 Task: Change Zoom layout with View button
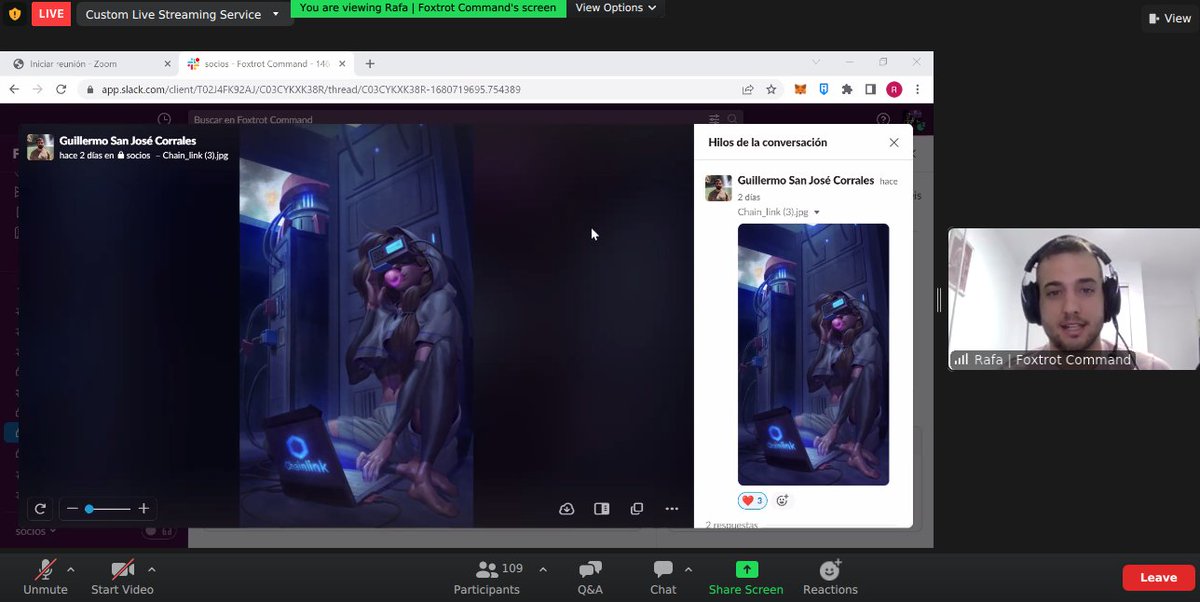tap(1169, 18)
